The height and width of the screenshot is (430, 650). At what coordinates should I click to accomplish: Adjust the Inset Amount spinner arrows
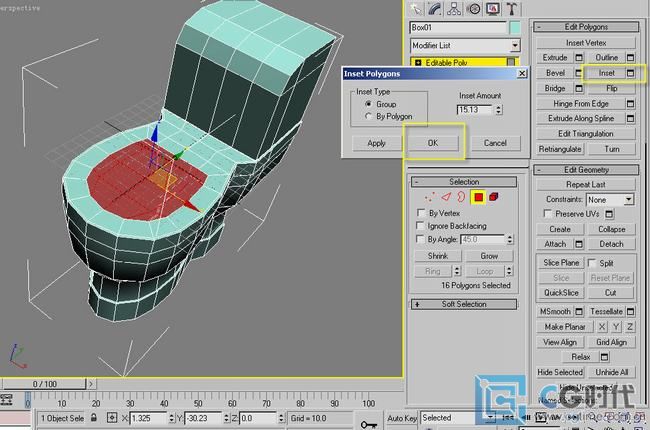click(499, 109)
